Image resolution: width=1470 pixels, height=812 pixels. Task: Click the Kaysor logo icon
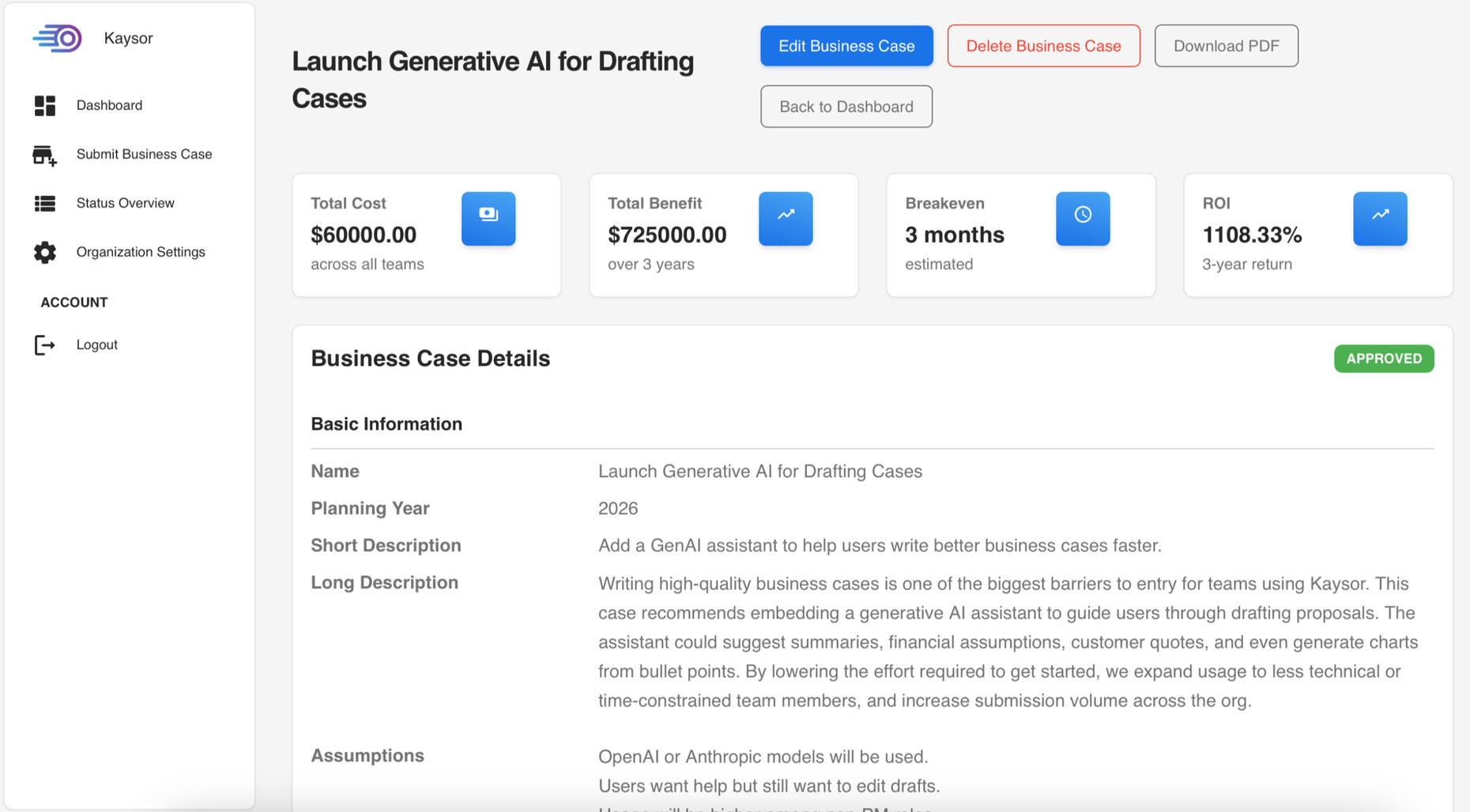(58, 38)
